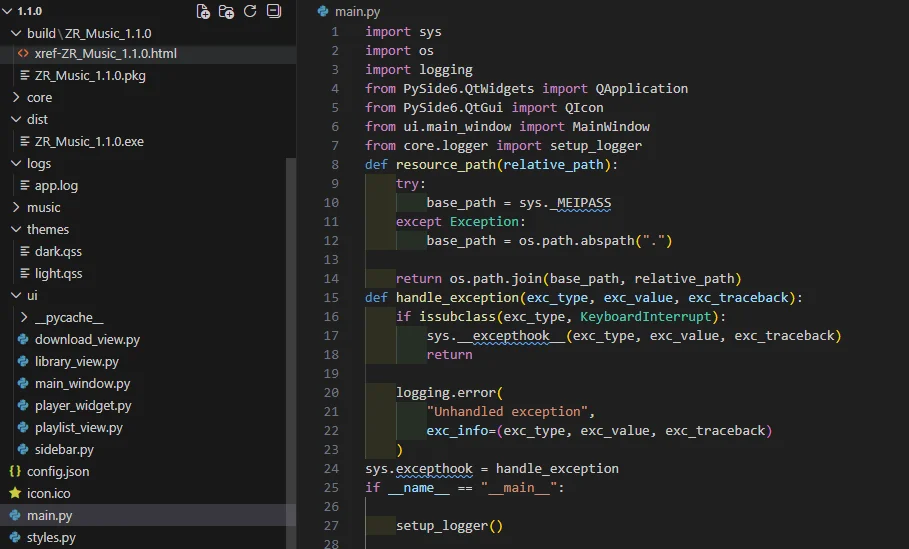Viewport: 909px width, 549px height.
Task: Collapse the build\ZR_Music_1.1.0 folder
Action: coord(88,33)
